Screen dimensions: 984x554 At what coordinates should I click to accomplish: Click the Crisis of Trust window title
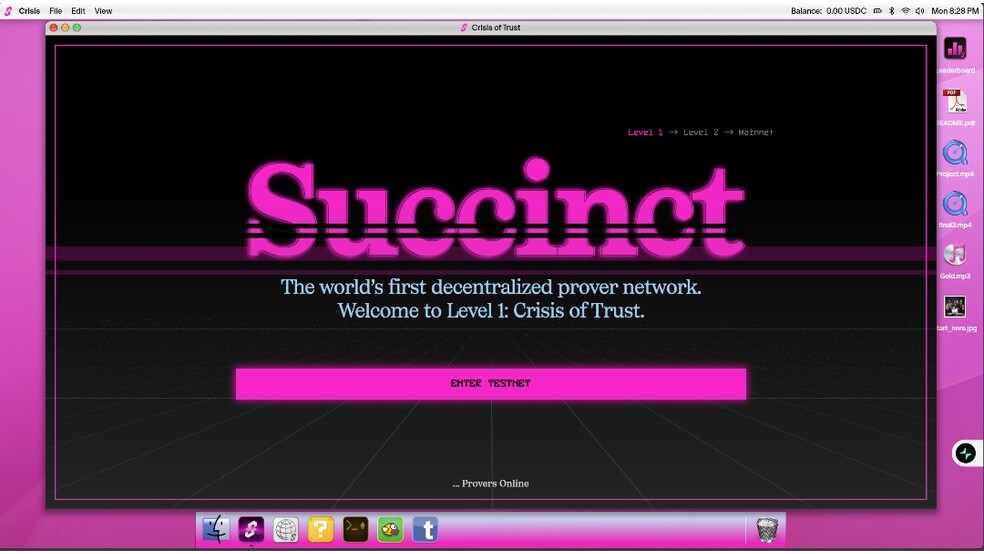tap(496, 28)
